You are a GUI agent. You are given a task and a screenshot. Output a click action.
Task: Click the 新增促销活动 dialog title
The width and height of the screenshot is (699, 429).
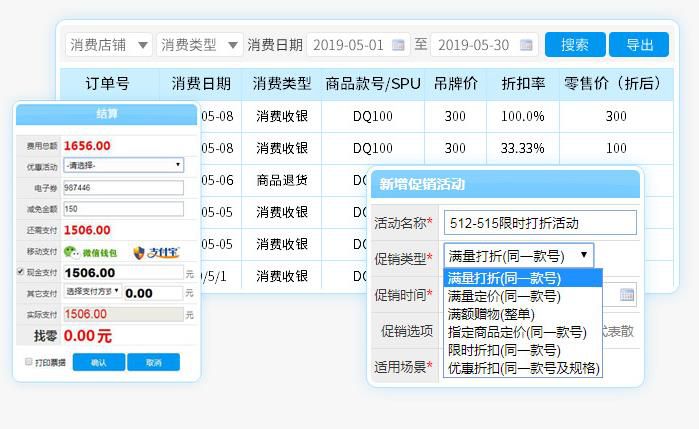pos(422,184)
